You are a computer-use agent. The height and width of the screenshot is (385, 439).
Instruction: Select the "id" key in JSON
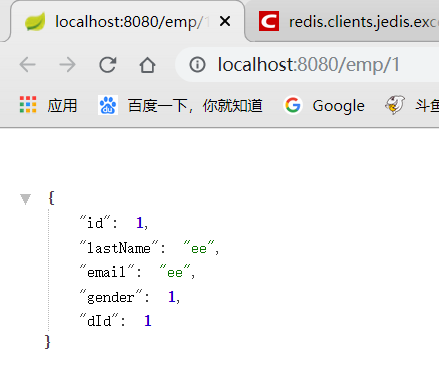(x=95, y=223)
